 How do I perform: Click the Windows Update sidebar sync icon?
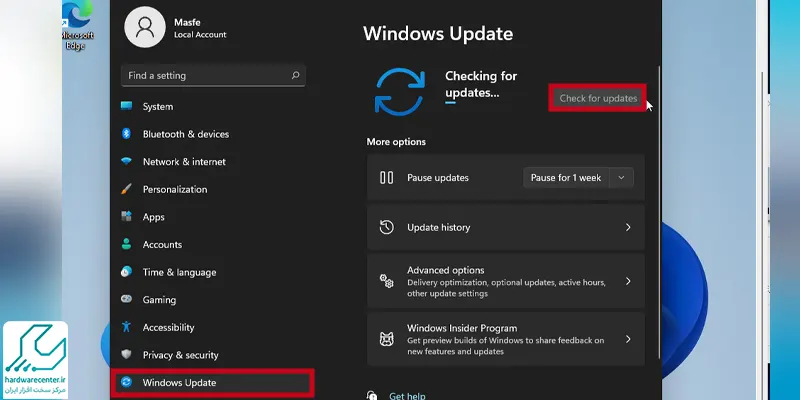(127, 382)
